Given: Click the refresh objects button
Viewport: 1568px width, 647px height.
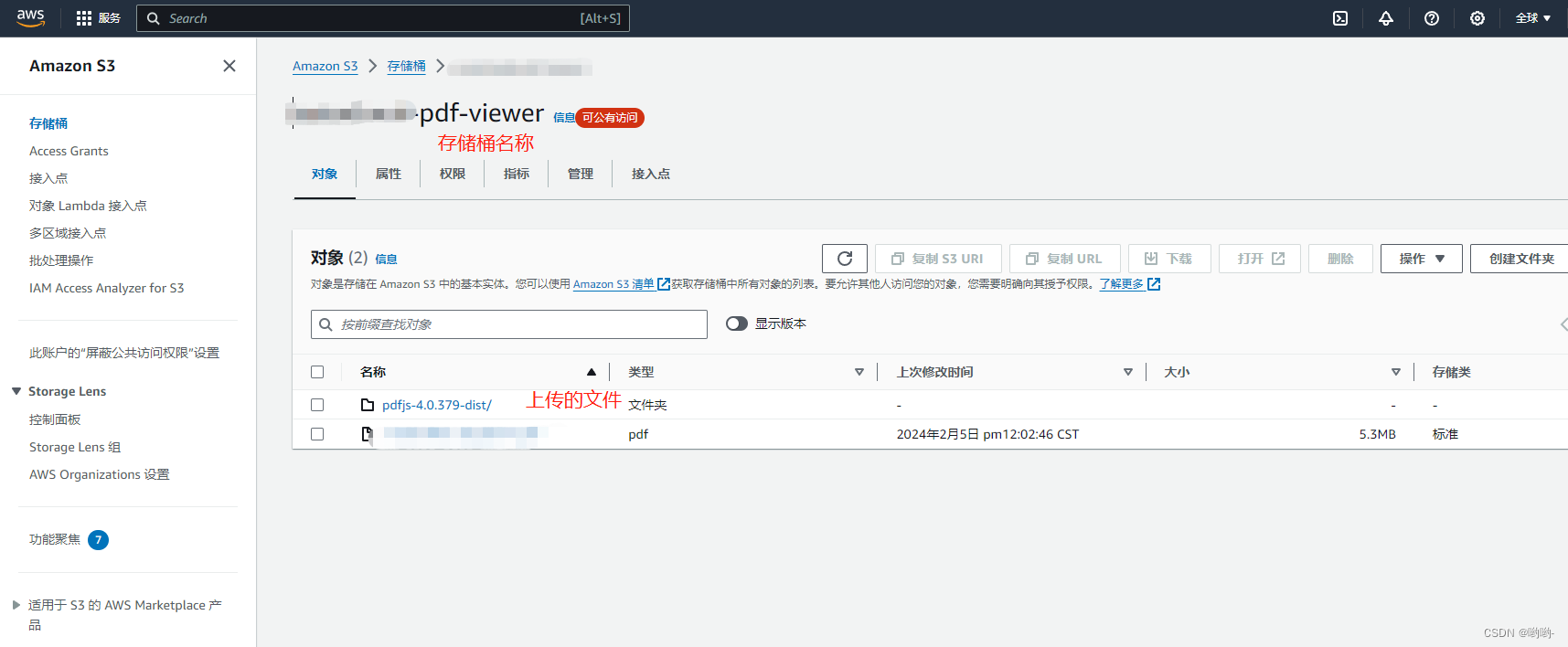Looking at the screenshot, I should [x=845, y=259].
